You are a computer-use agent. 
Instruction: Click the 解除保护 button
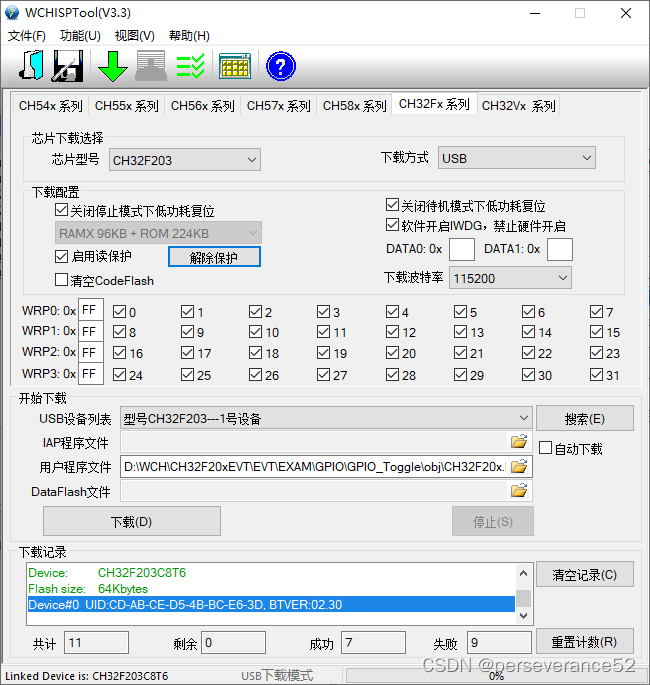pyautogui.click(x=214, y=257)
